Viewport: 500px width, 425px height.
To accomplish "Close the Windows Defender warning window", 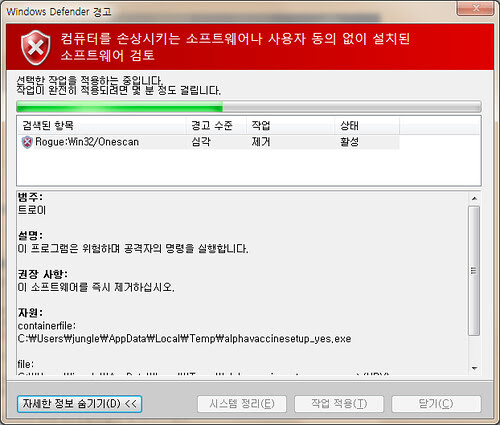I will pos(475,9).
